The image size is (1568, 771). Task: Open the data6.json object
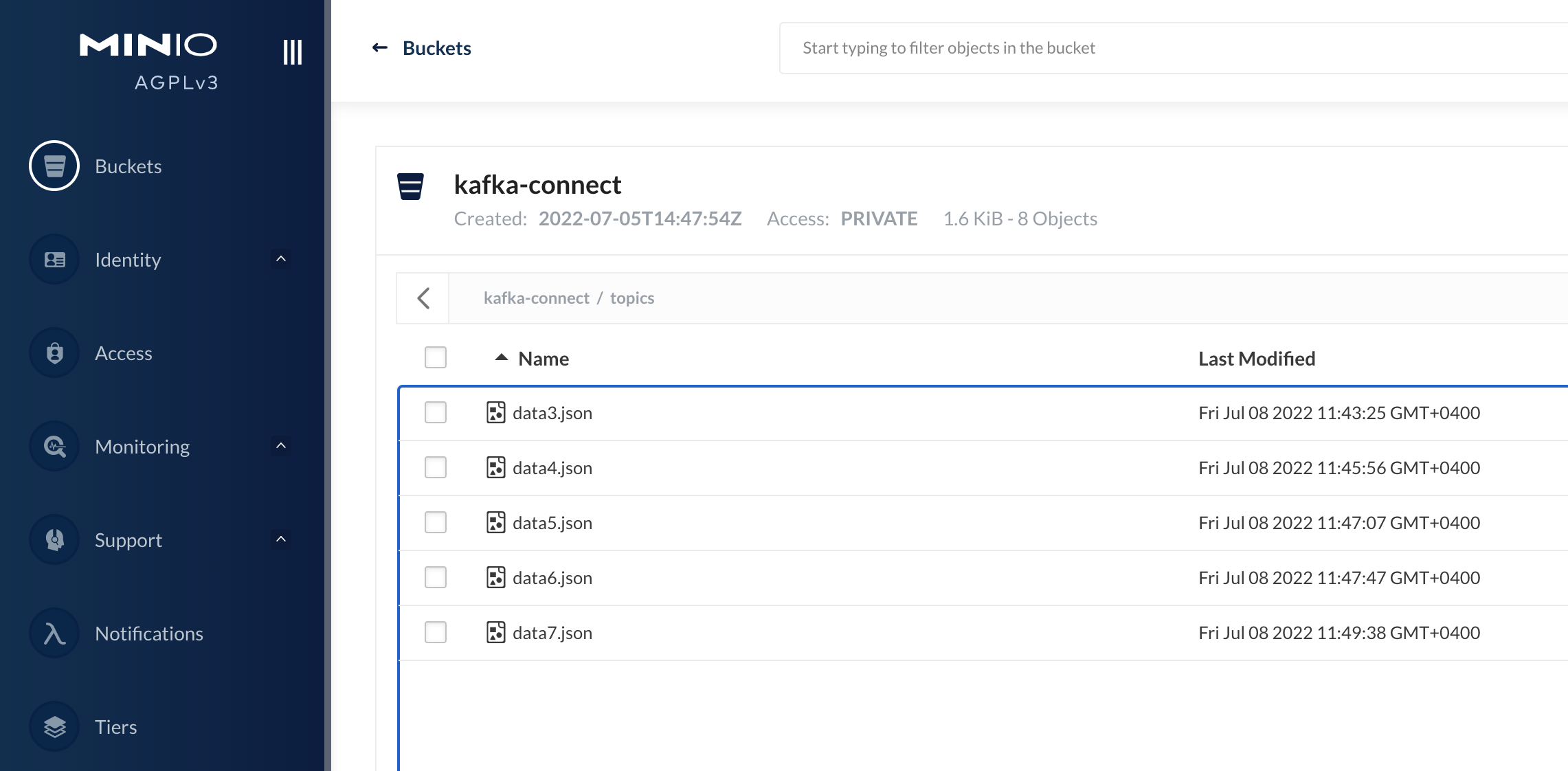click(552, 578)
